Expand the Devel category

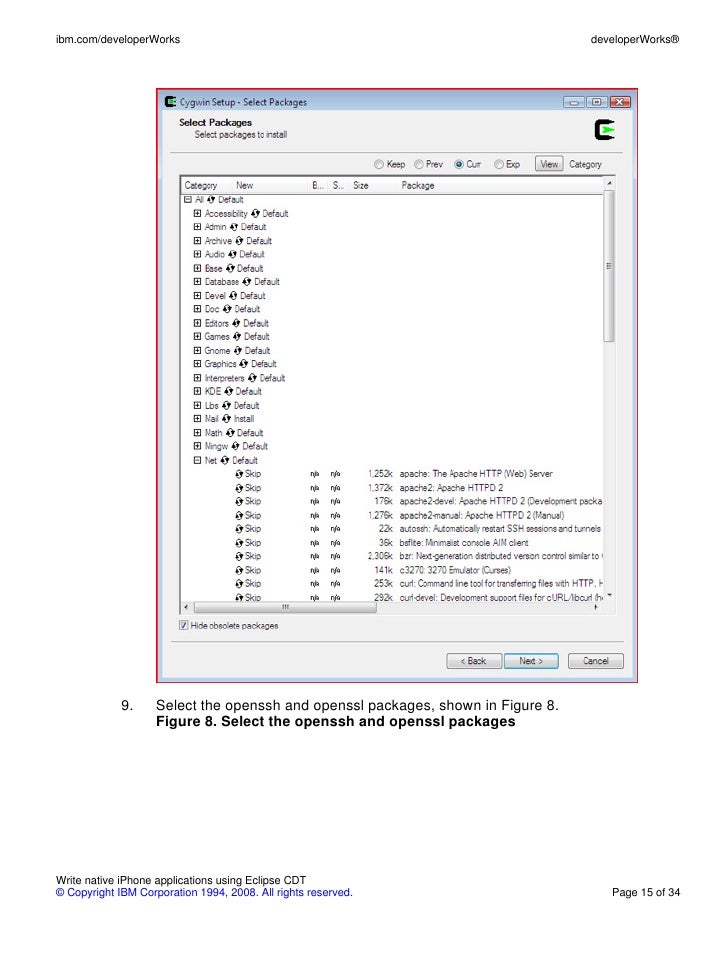coord(197,295)
